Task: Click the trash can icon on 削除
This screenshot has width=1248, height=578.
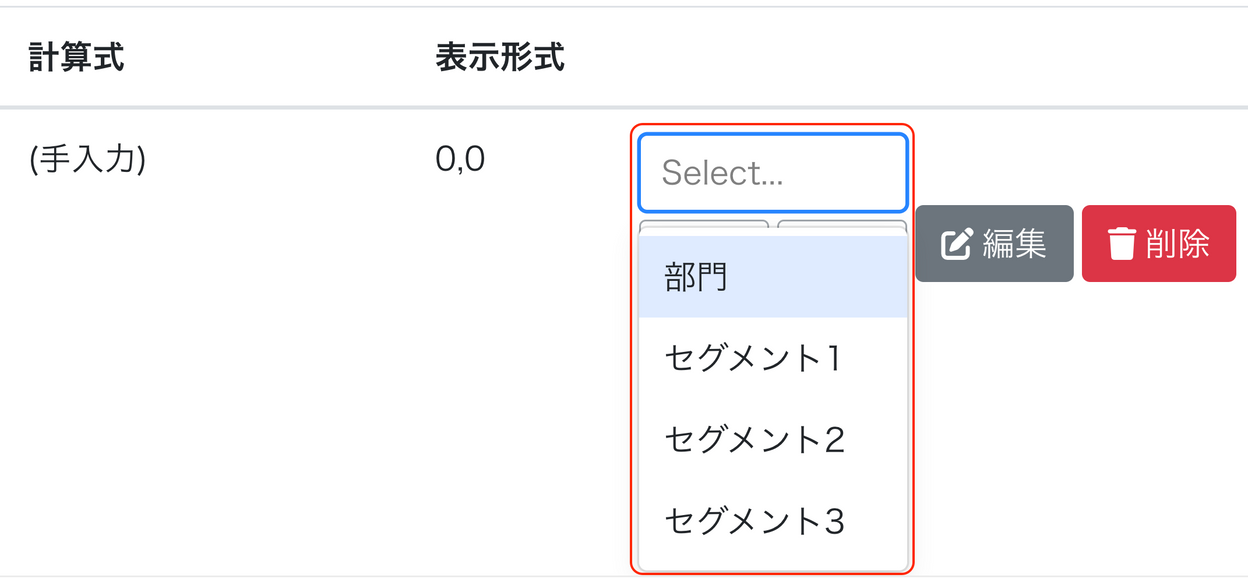Action: pos(1122,244)
